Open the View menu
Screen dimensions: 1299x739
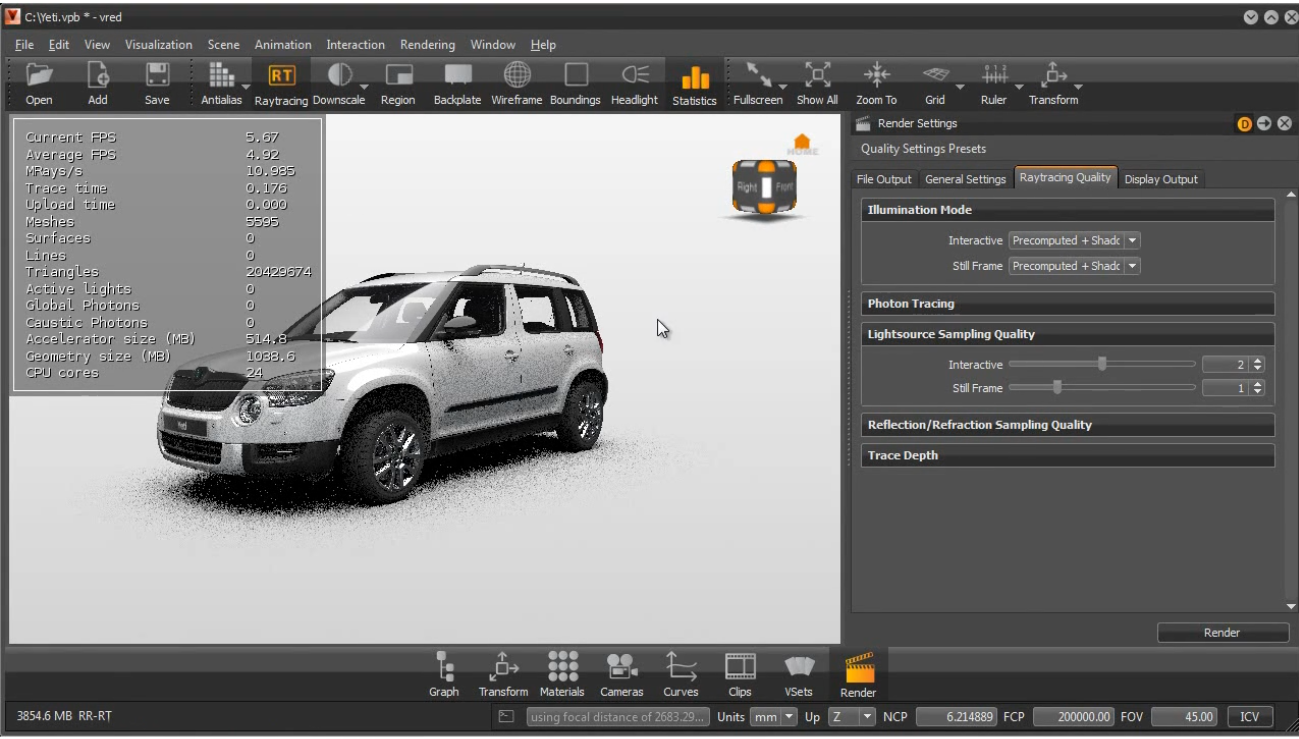tap(97, 45)
